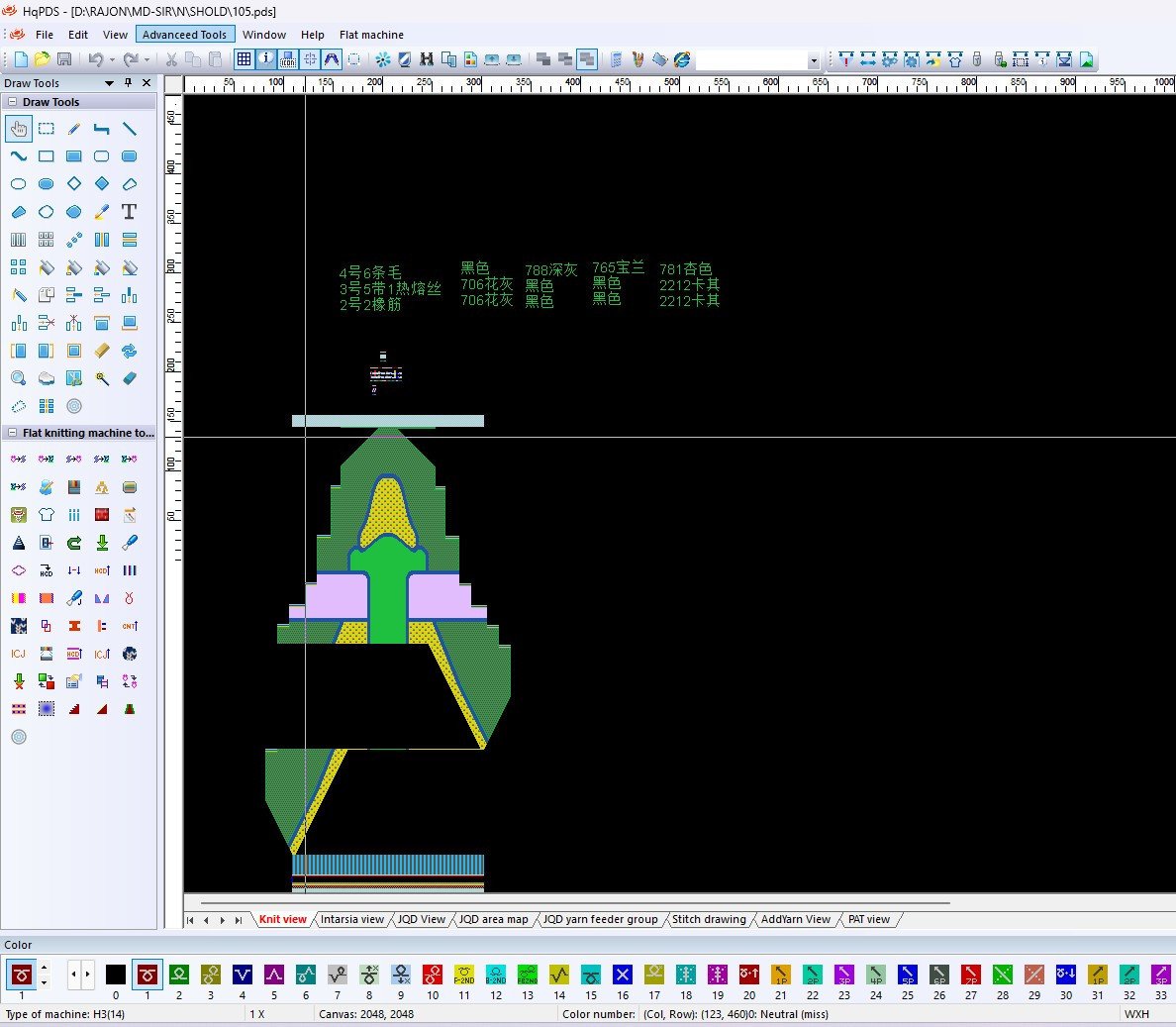Select the pencil draw tool

[74, 129]
